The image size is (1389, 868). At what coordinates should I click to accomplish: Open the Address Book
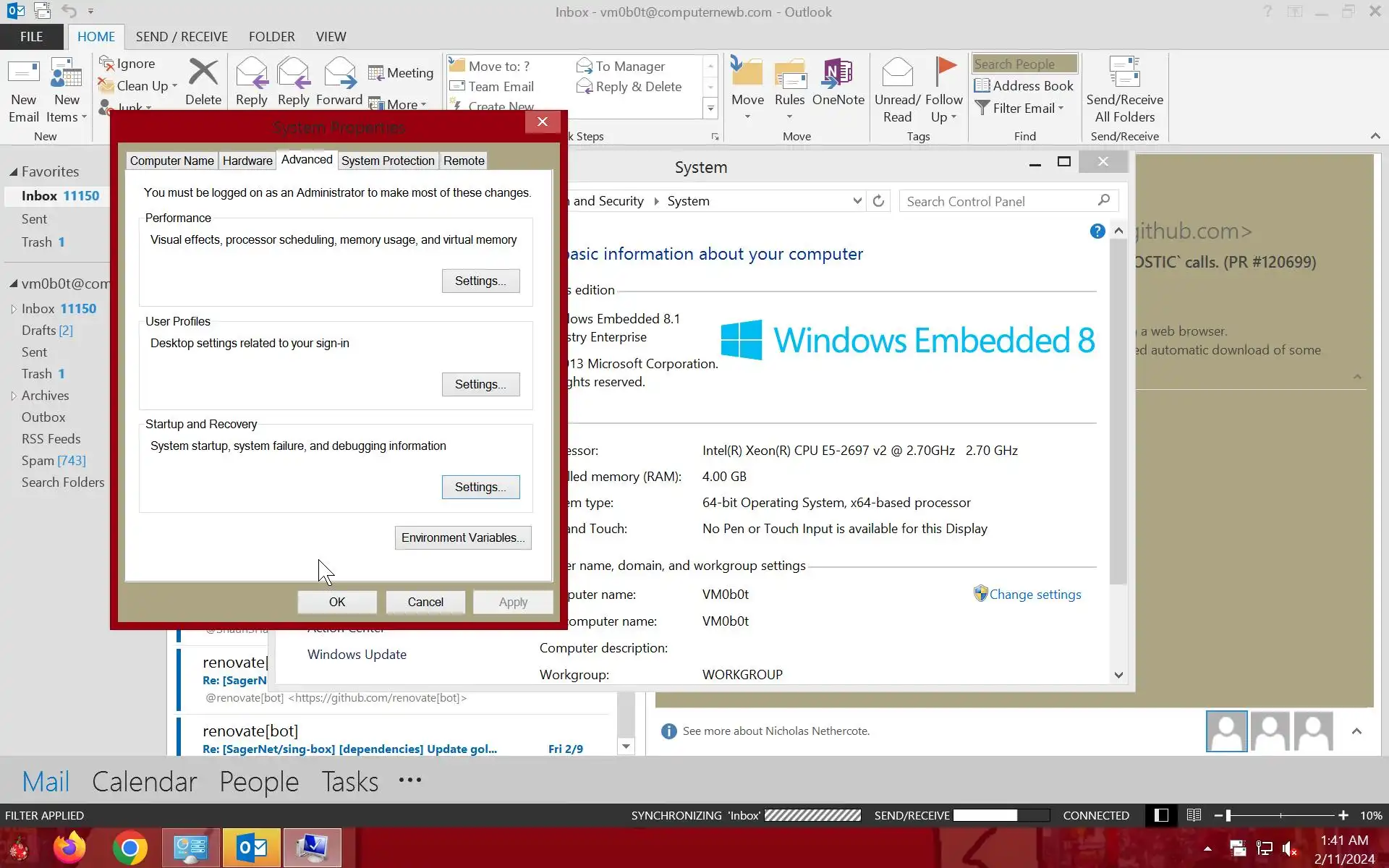(x=1024, y=86)
